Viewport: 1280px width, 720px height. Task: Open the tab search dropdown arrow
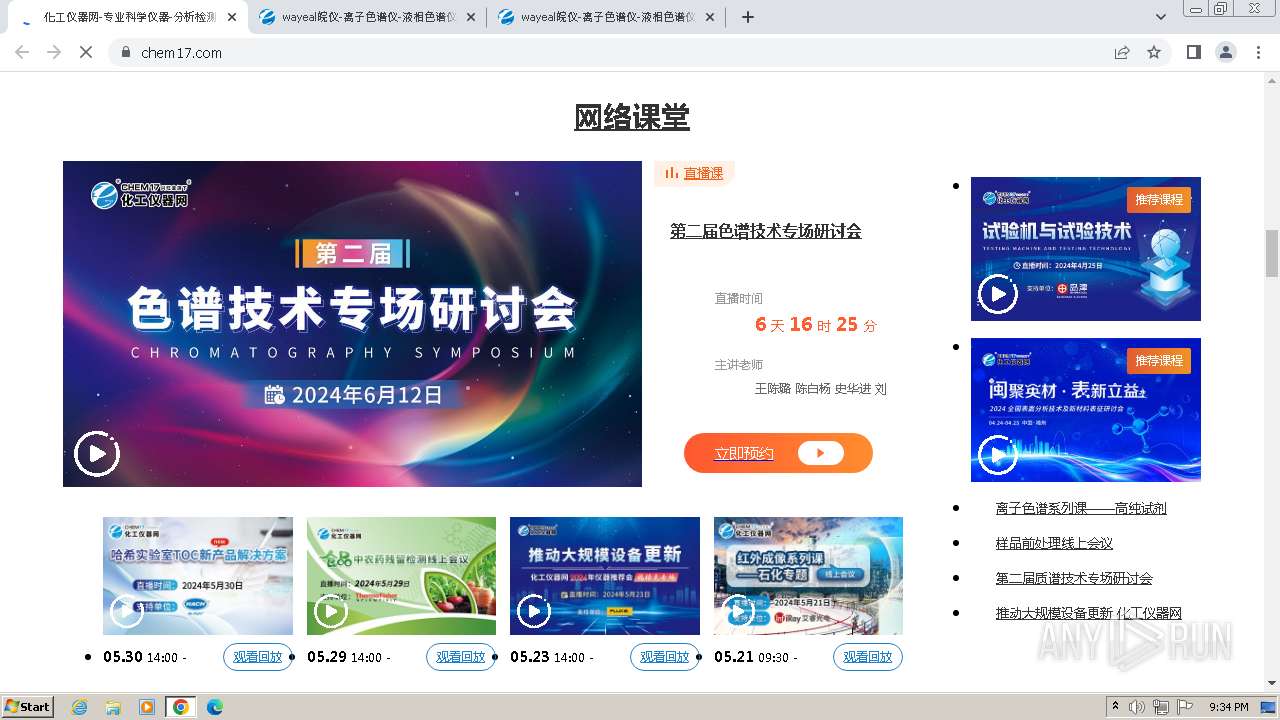[1161, 17]
